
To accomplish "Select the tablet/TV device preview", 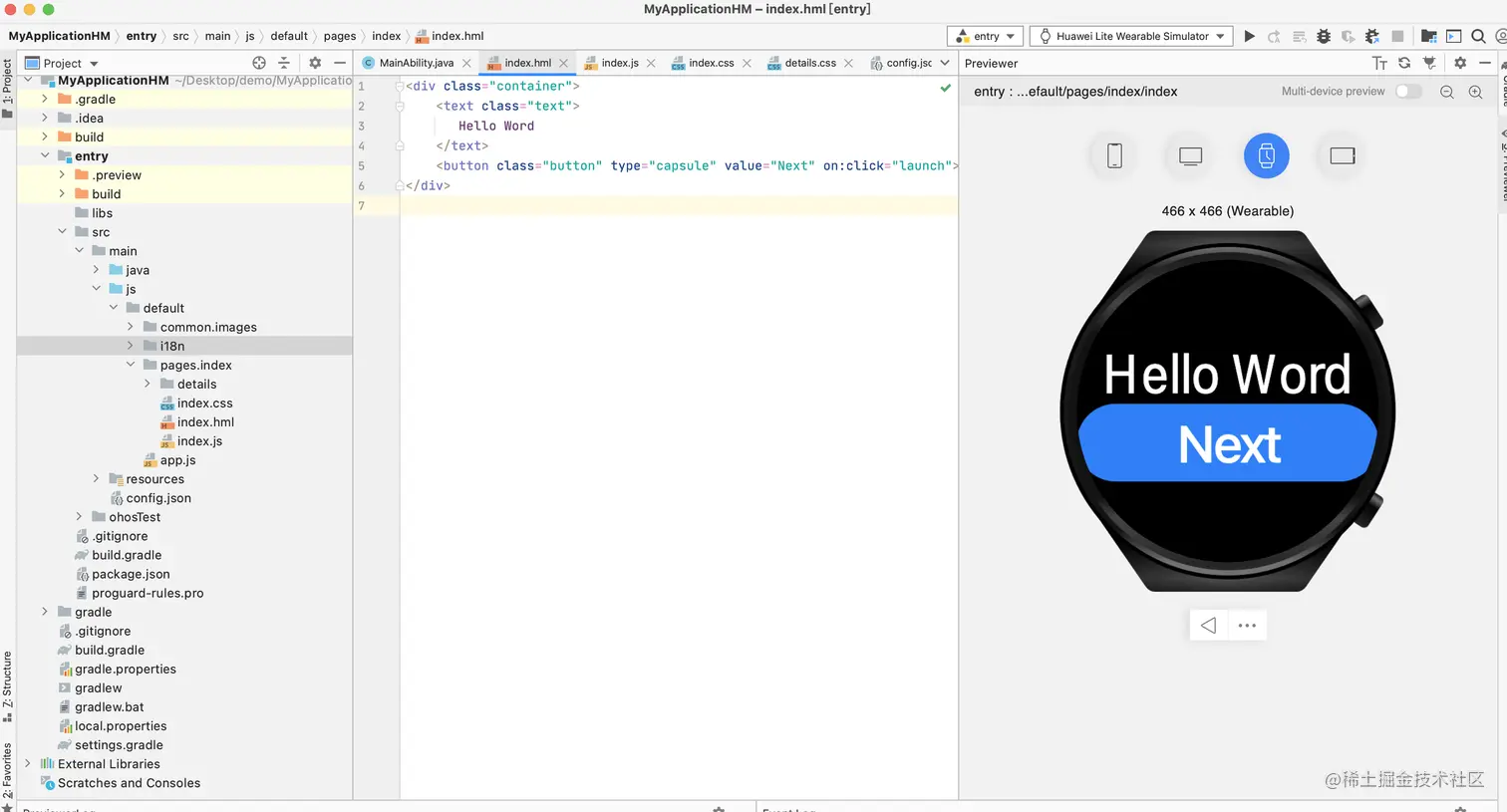I will pos(1190,155).
